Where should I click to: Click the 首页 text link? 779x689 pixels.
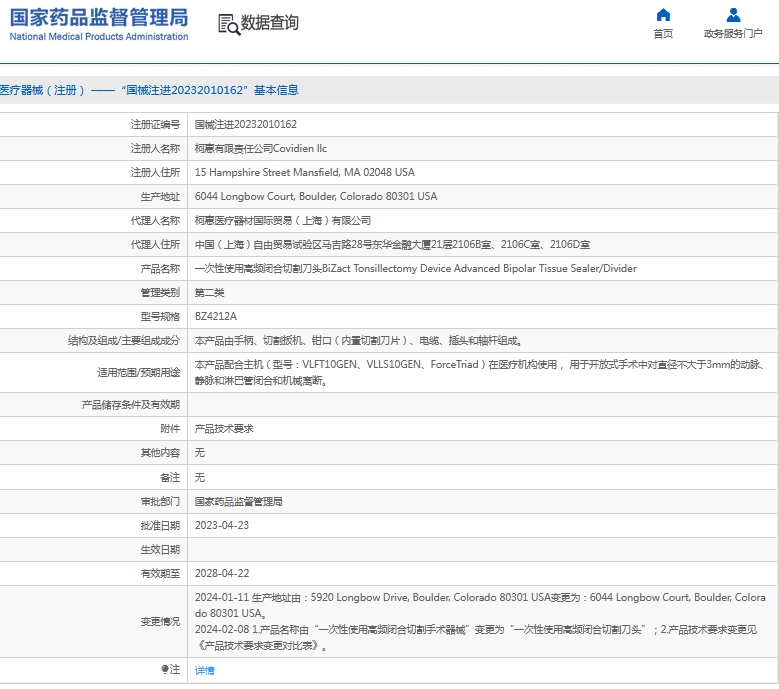(x=663, y=34)
